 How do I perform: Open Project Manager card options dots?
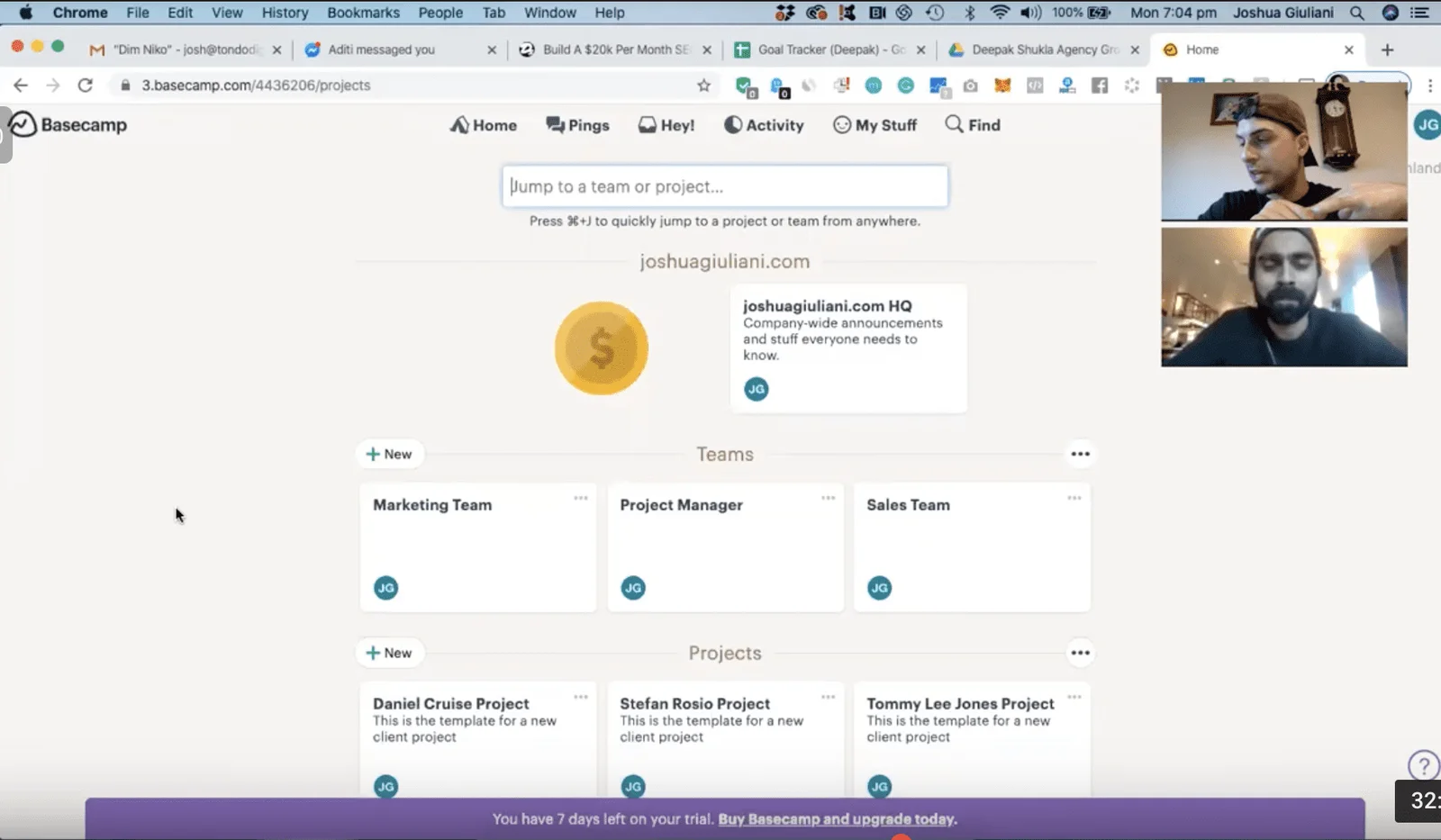tap(828, 498)
